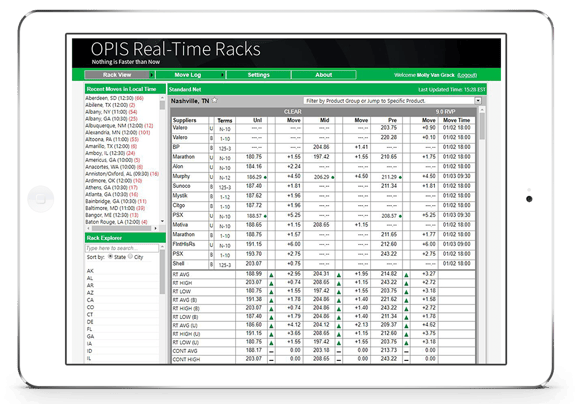Click Recent Moves horizontal scroll right arrow
The width and height of the screenshot is (575, 404).
pyautogui.click(x=155, y=228)
